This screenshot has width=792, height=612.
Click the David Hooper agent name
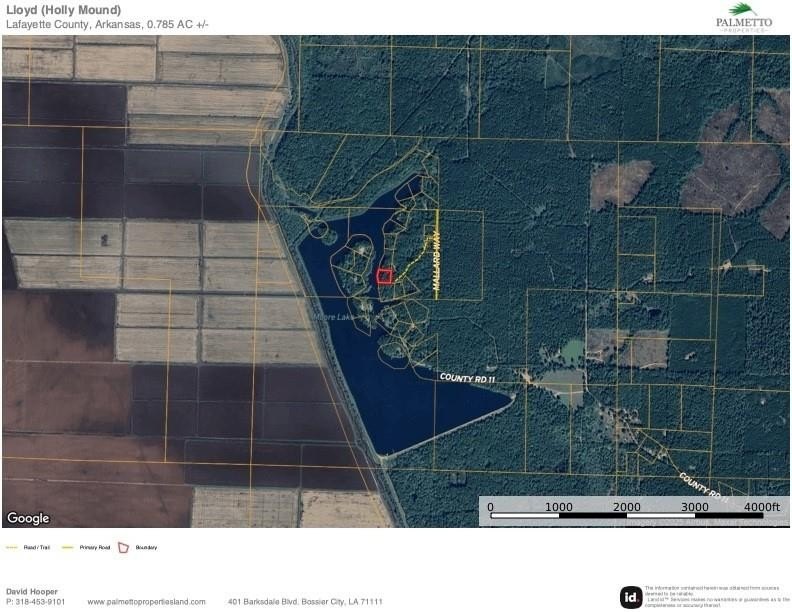click(x=32, y=591)
